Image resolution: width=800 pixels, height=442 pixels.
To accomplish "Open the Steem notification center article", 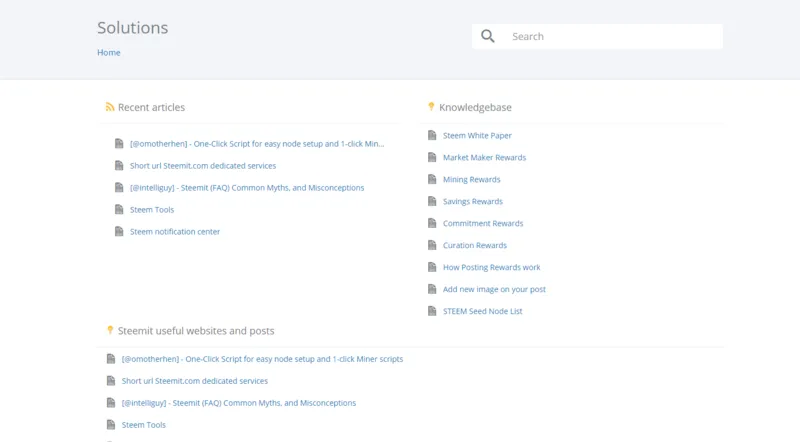I will point(175,231).
